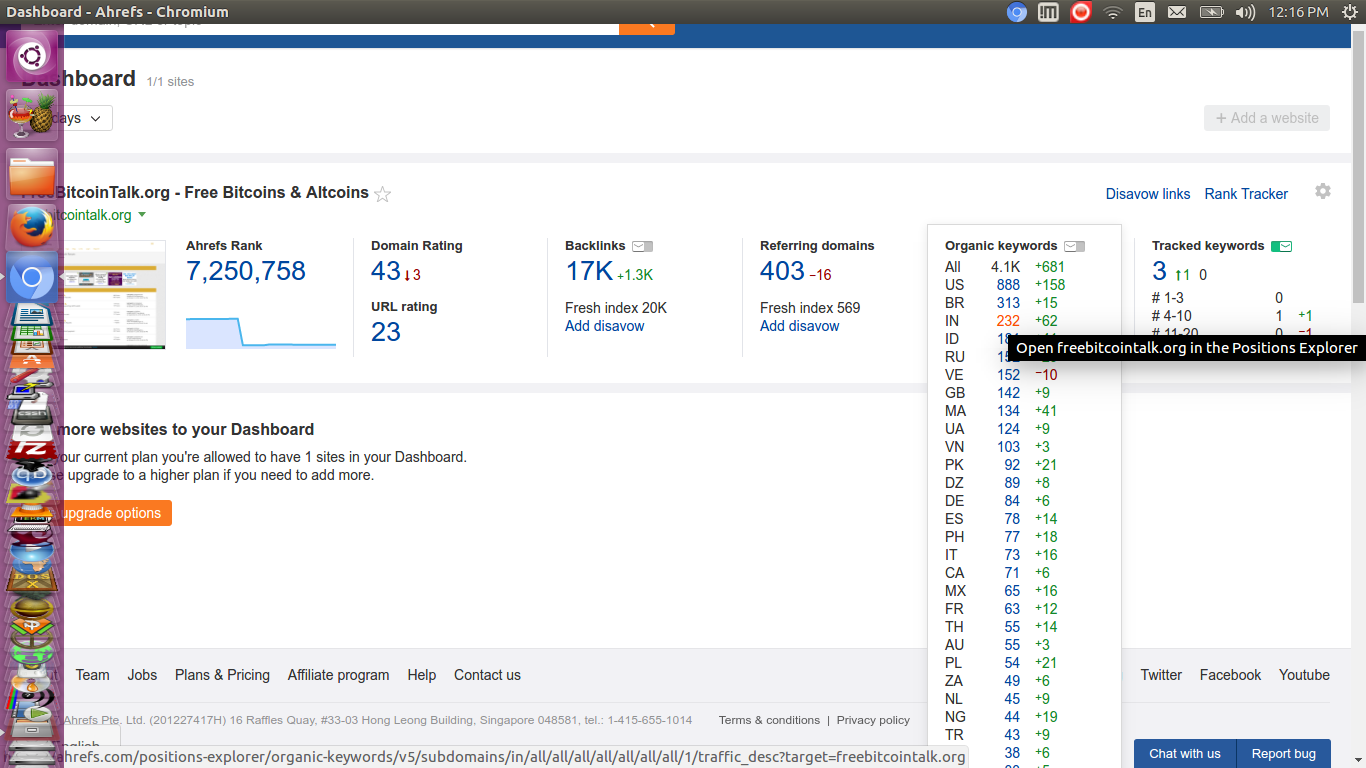Open the Team footer link
The height and width of the screenshot is (768, 1366).
[93, 675]
